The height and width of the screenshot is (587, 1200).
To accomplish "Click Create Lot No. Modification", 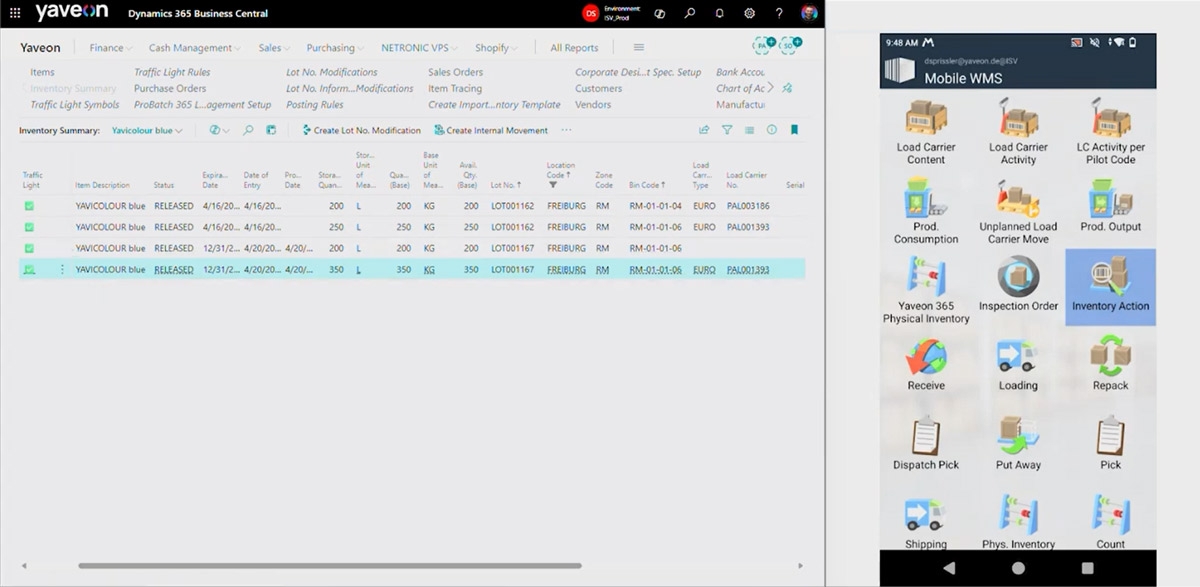I will 361,130.
